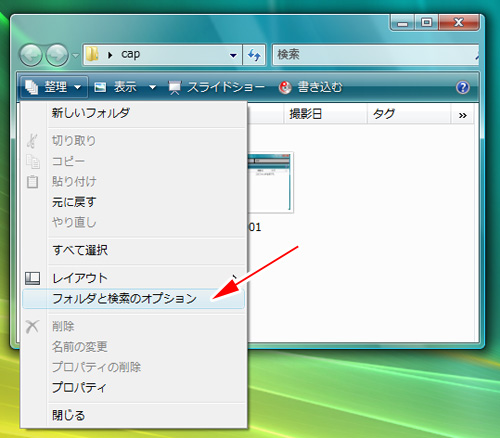500x438 pixels.
Task: Expand the address bar history dropdown
Action: click(233, 55)
